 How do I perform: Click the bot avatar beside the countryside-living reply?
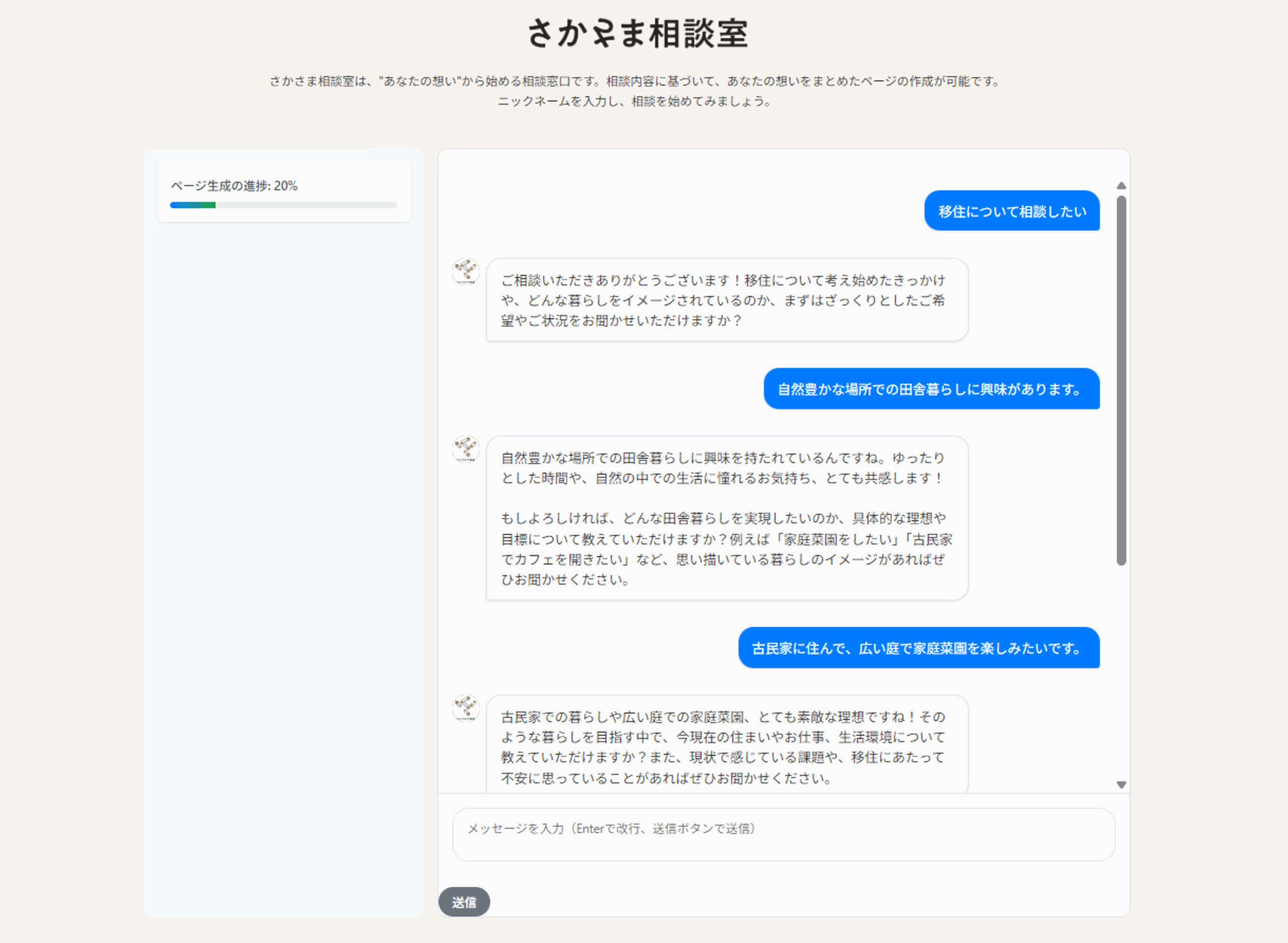[x=466, y=449]
